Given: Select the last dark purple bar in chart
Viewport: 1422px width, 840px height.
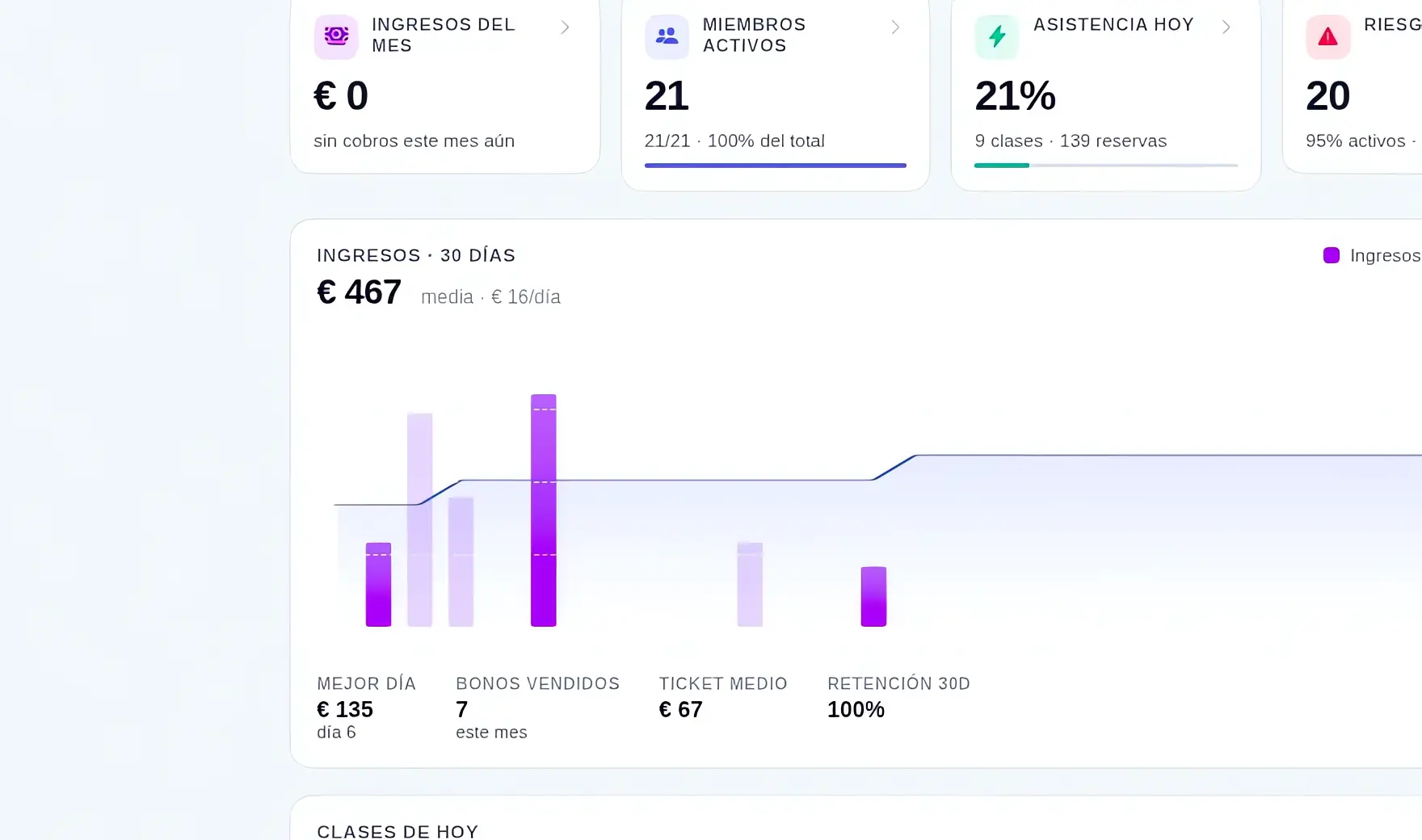Looking at the screenshot, I should point(873,596).
